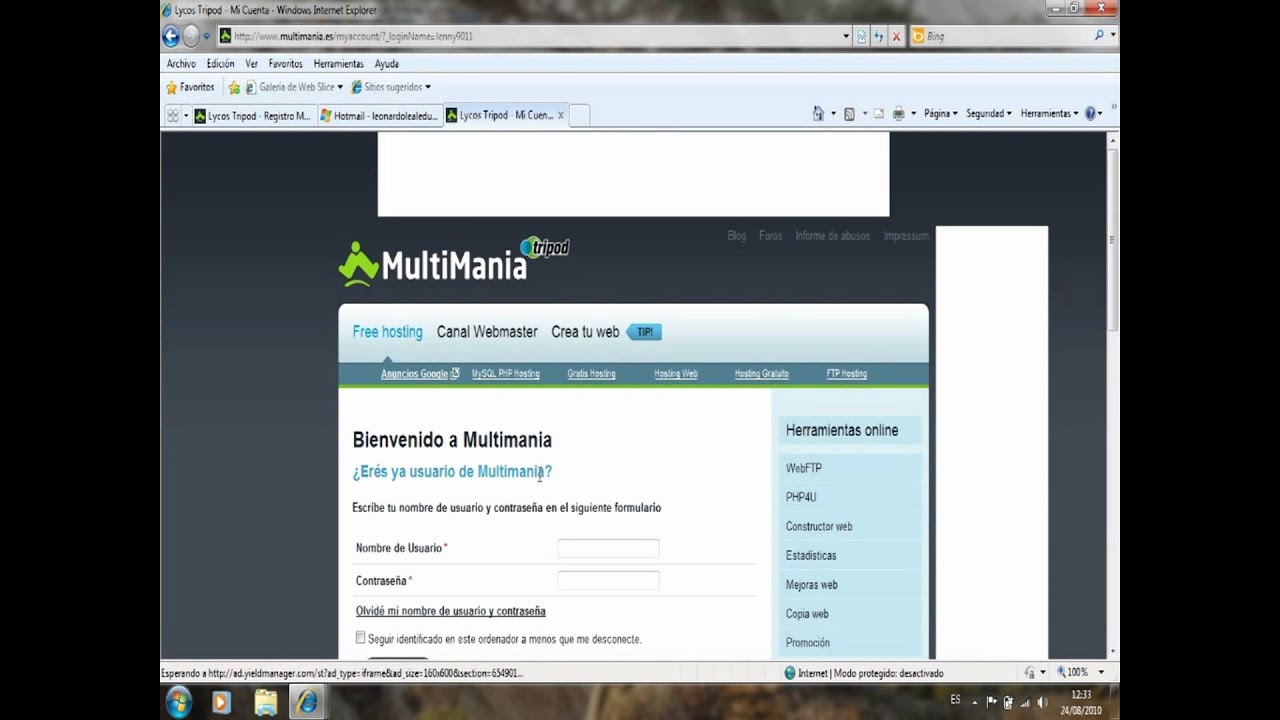1280x720 pixels.
Task: Expand the search provider dropdown arrow
Action: pos(1113,35)
